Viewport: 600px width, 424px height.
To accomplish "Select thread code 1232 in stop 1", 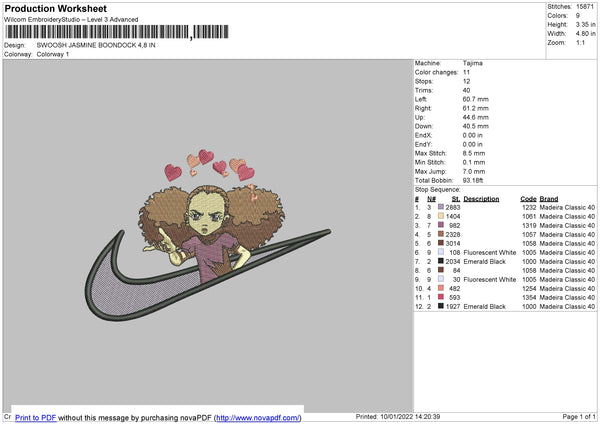I will 529,207.
